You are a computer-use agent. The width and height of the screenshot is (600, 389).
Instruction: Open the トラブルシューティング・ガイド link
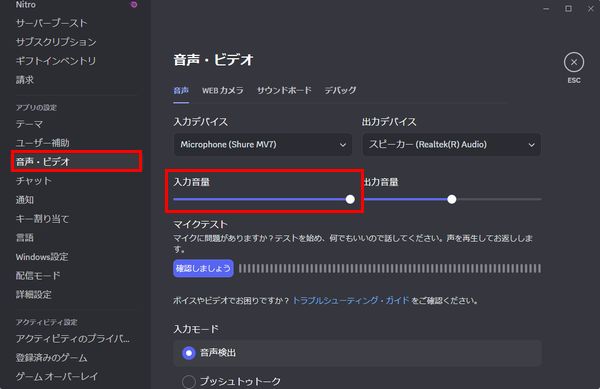pyautogui.click(x=351, y=301)
